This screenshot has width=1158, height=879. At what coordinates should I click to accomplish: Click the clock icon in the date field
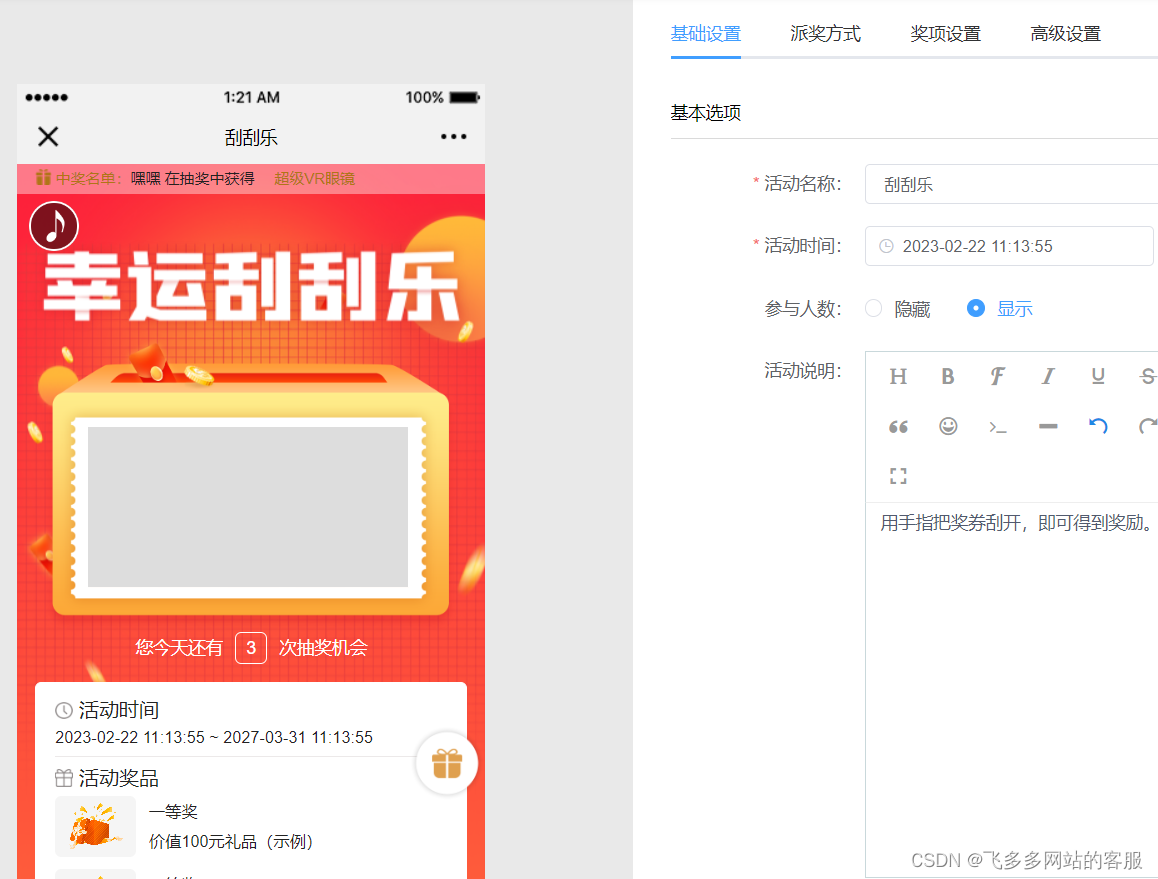pyautogui.click(x=886, y=246)
